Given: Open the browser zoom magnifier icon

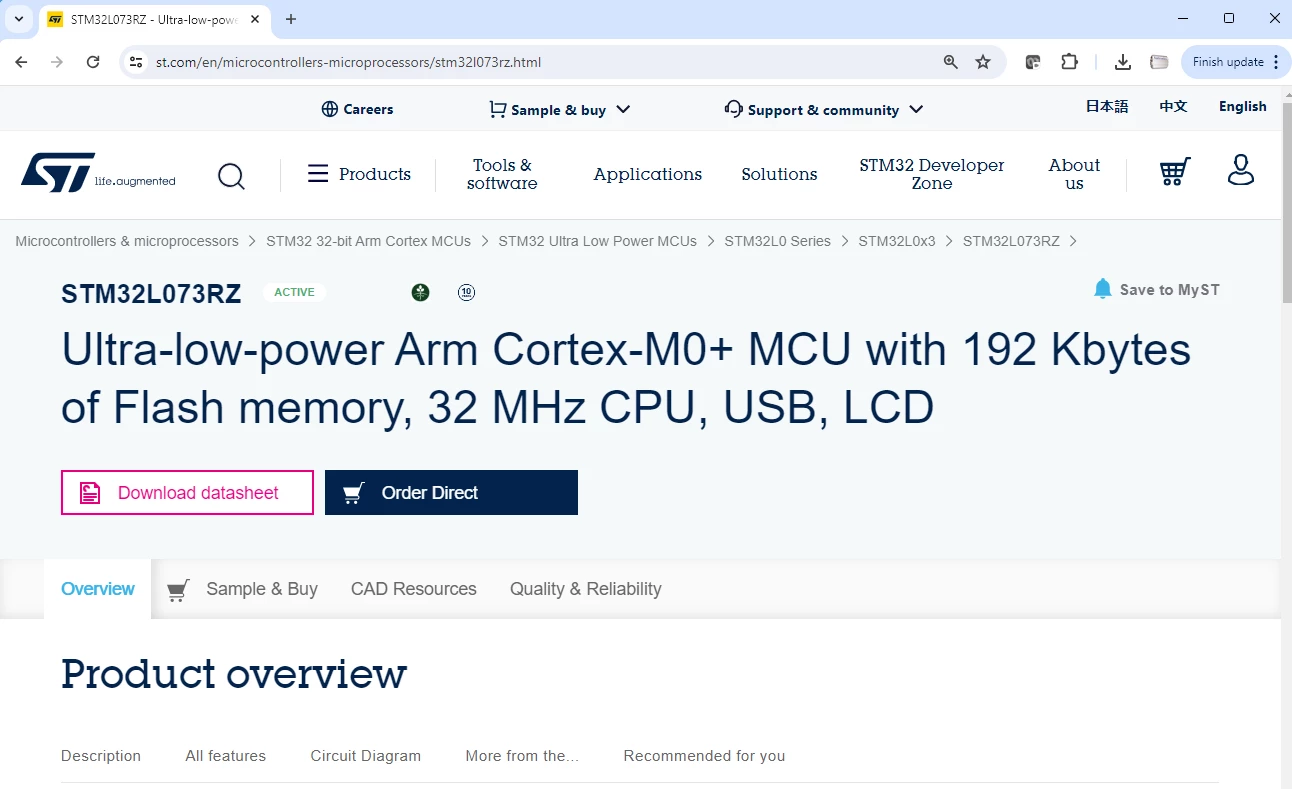Looking at the screenshot, I should pos(951,62).
